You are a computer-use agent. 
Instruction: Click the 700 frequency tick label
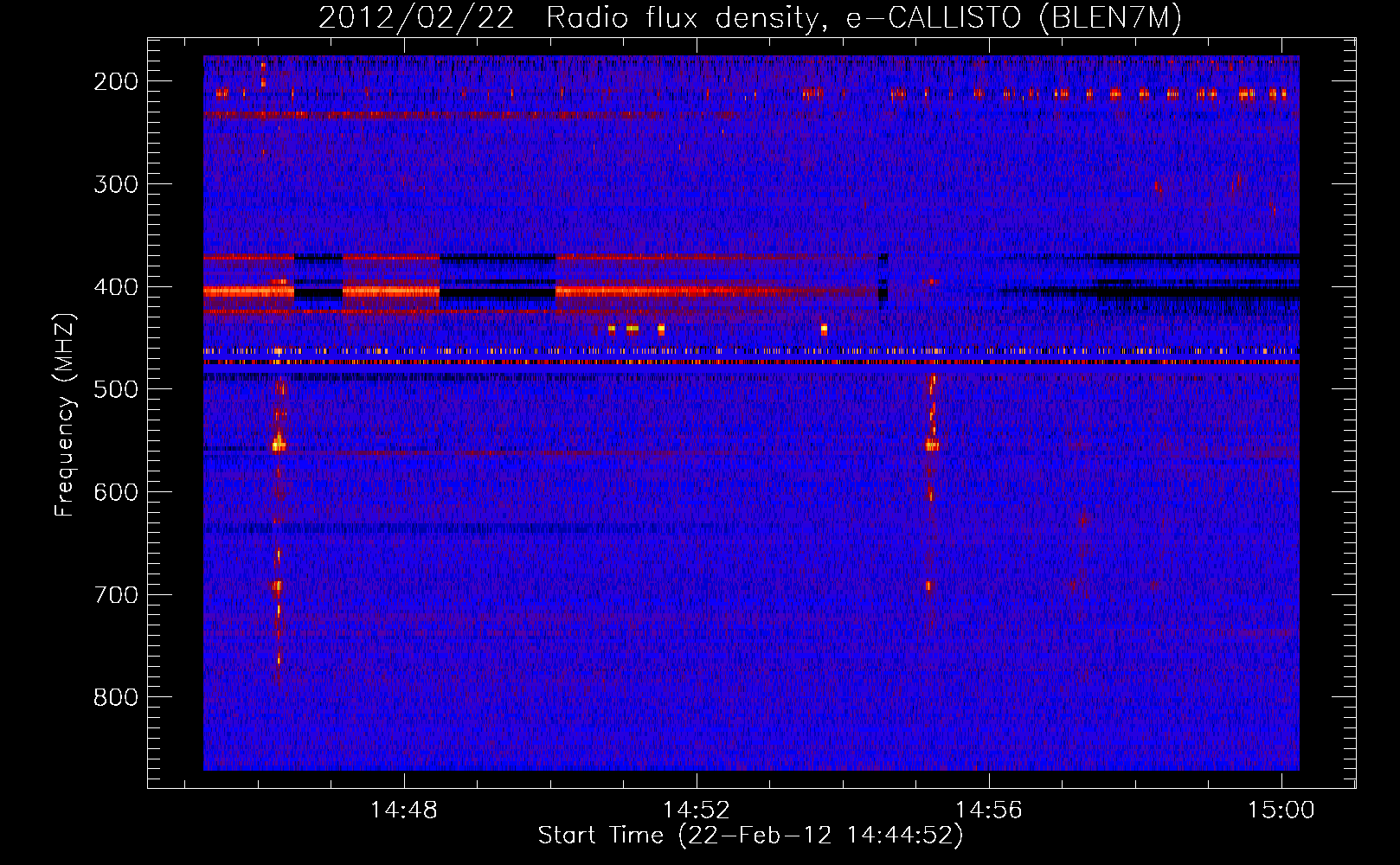click(116, 595)
